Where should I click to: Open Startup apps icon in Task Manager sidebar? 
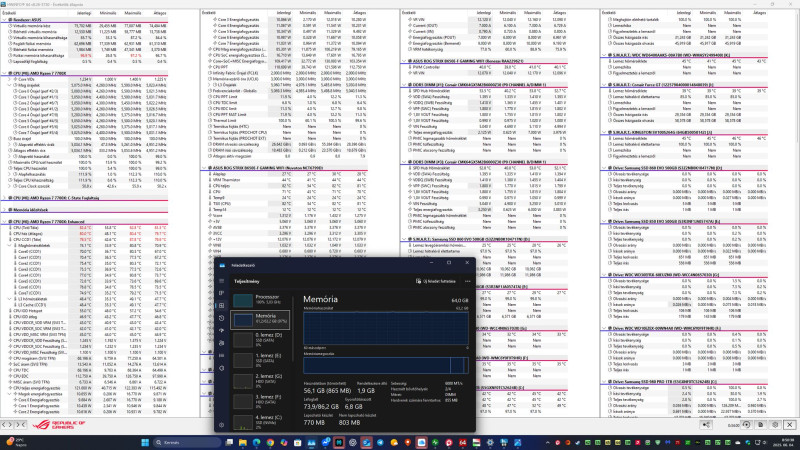click(x=221, y=331)
